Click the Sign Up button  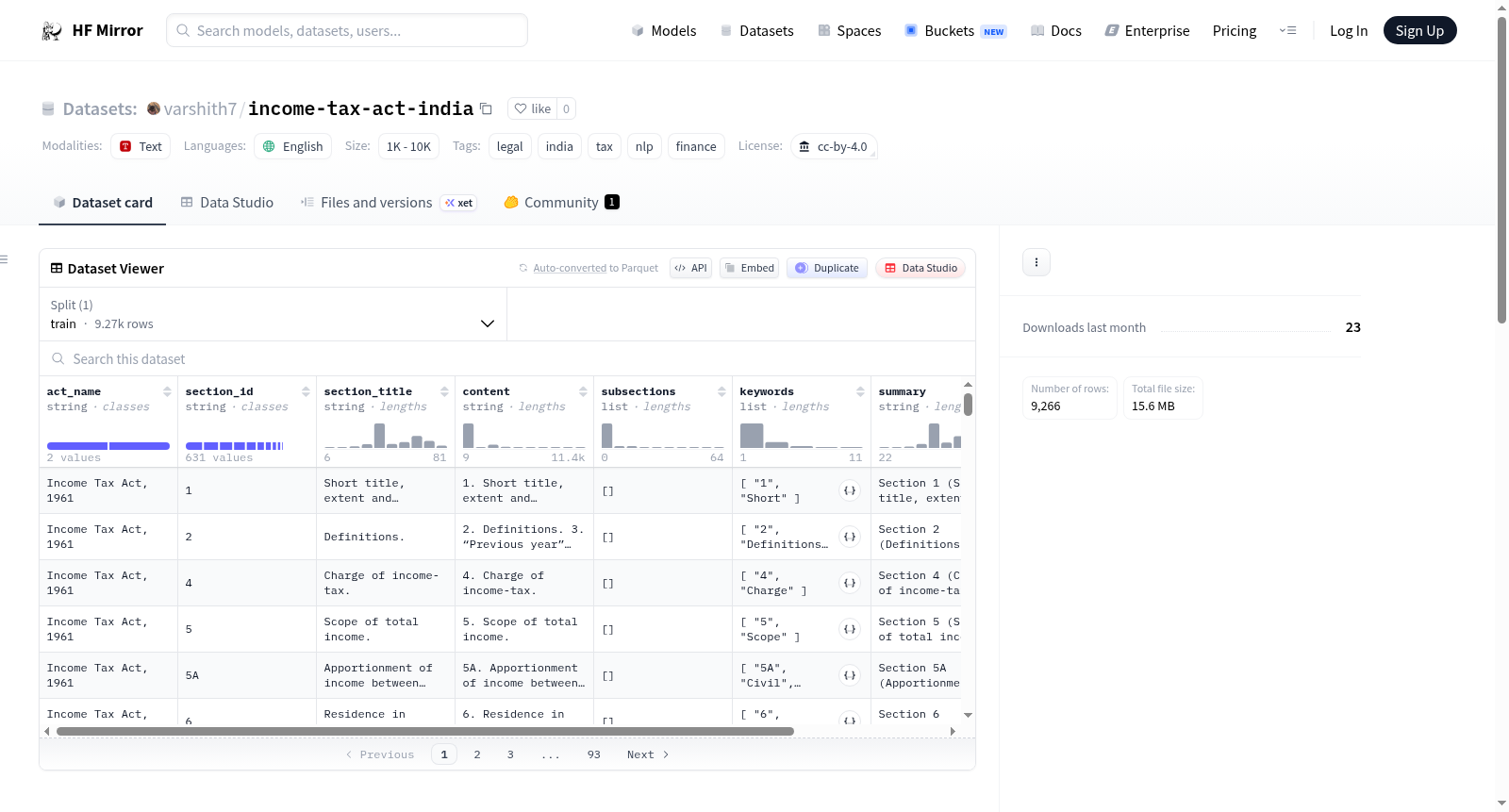[1419, 30]
